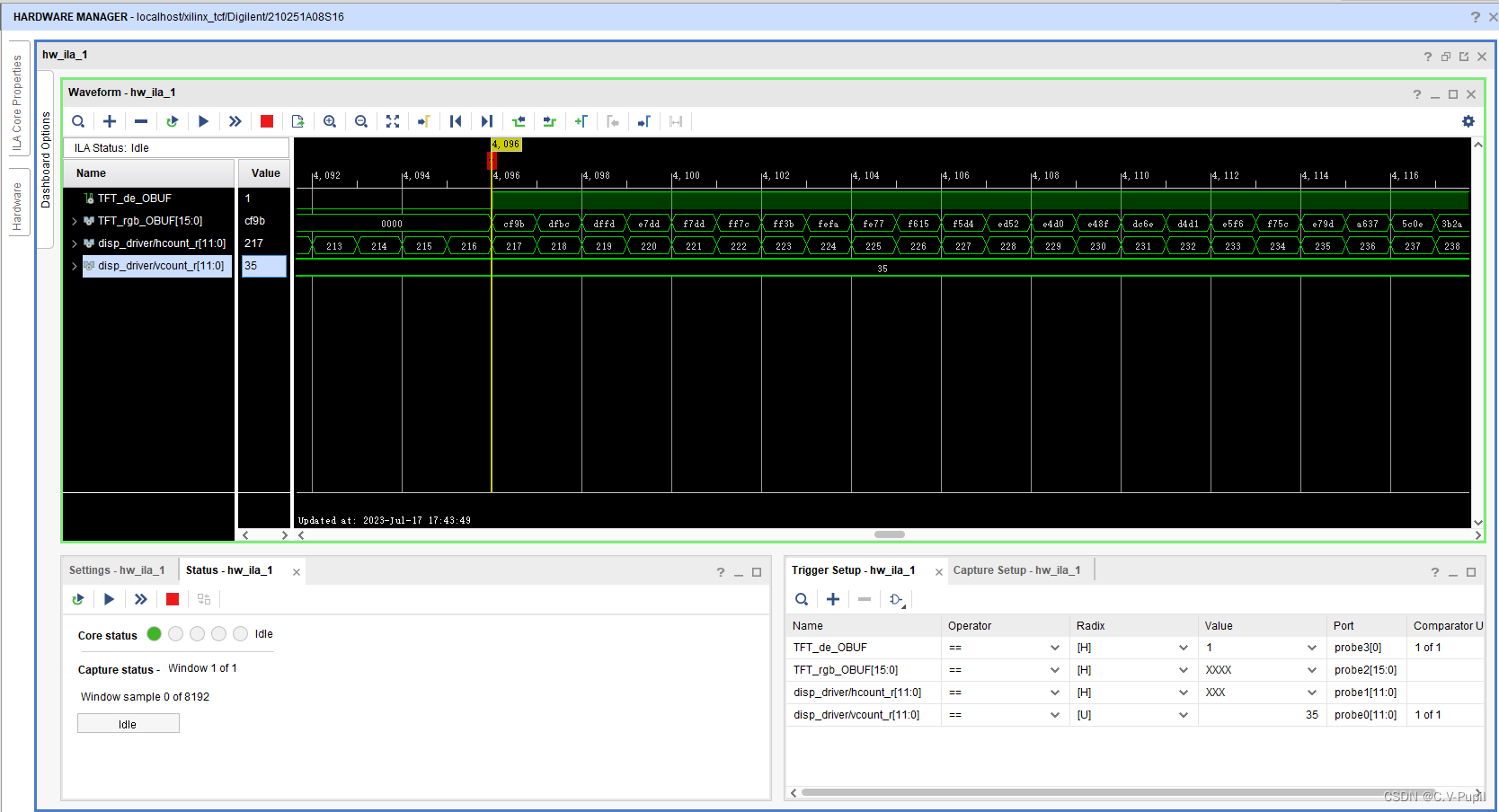Switch to Settings - hw_ila_1 tab

[x=117, y=570]
